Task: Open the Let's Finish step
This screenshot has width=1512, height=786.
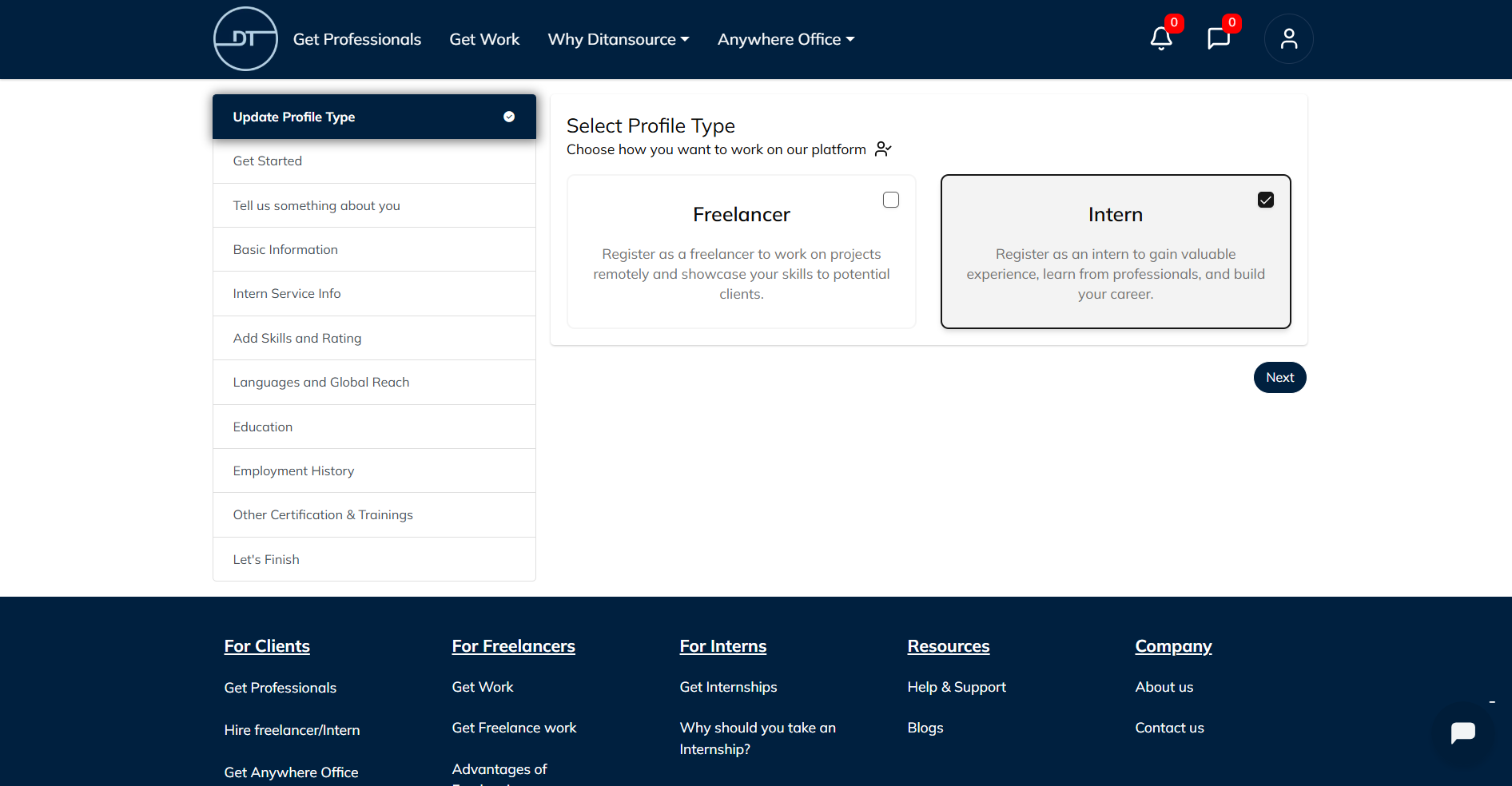Action: [374, 559]
